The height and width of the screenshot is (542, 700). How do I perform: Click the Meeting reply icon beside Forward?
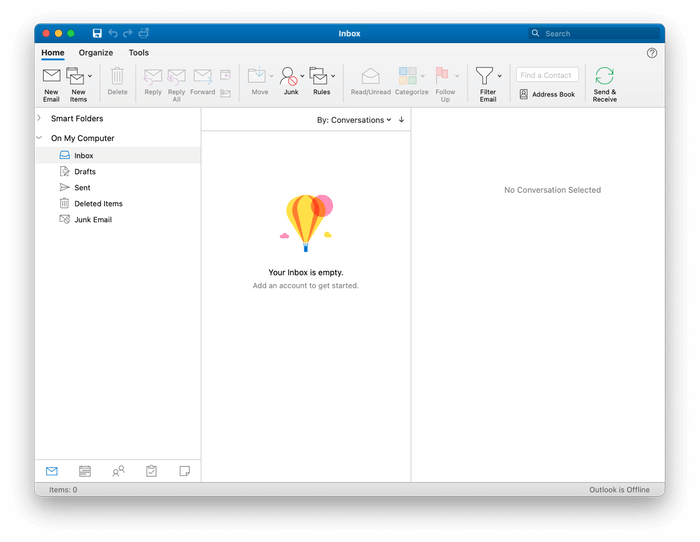(x=225, y=75)
